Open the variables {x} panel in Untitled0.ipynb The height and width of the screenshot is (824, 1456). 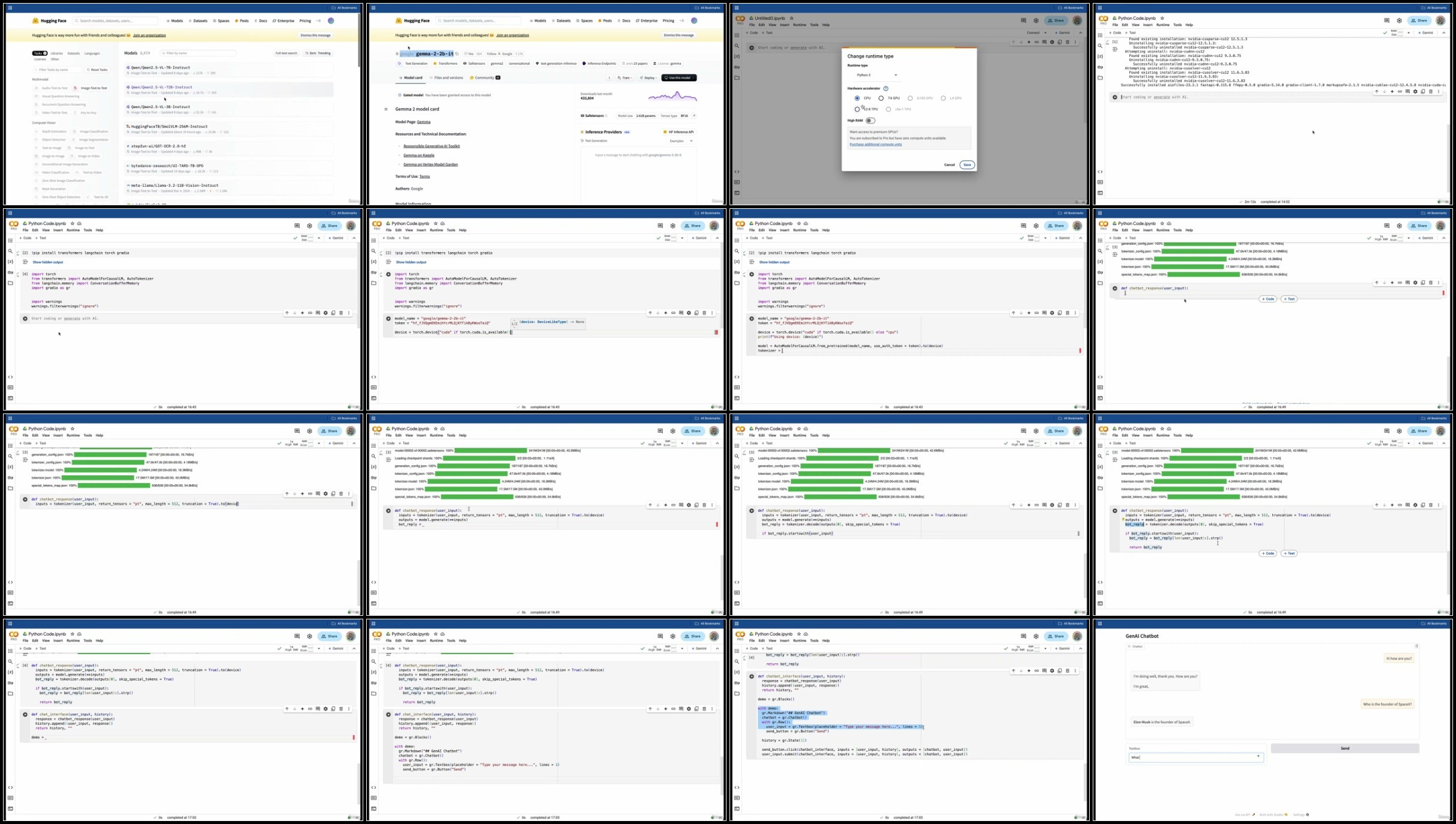point(737,56)
